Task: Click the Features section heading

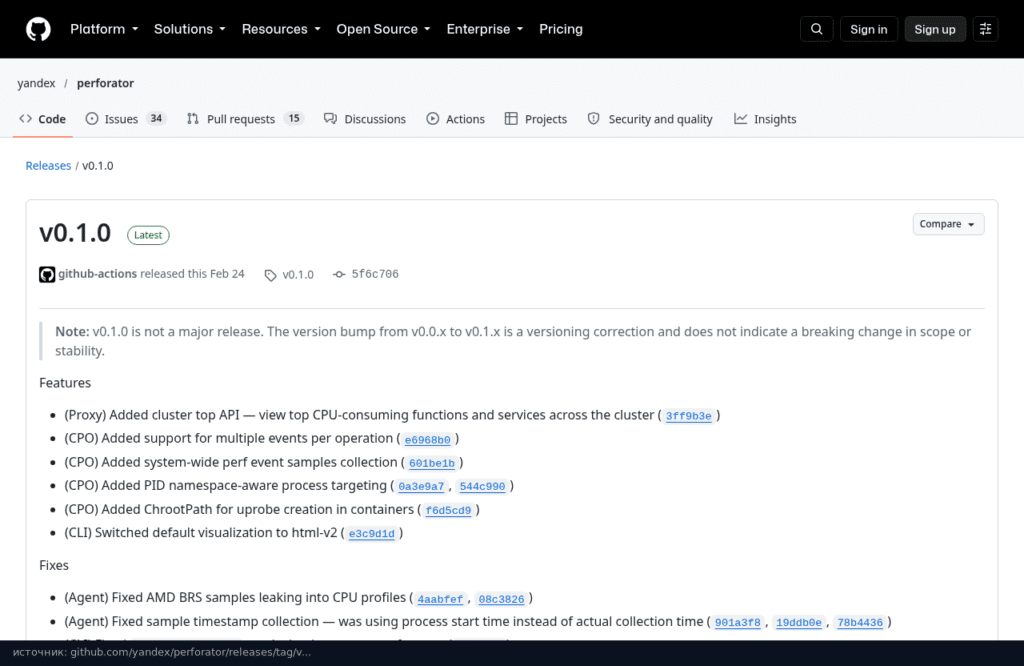Action: click(65, 383)
